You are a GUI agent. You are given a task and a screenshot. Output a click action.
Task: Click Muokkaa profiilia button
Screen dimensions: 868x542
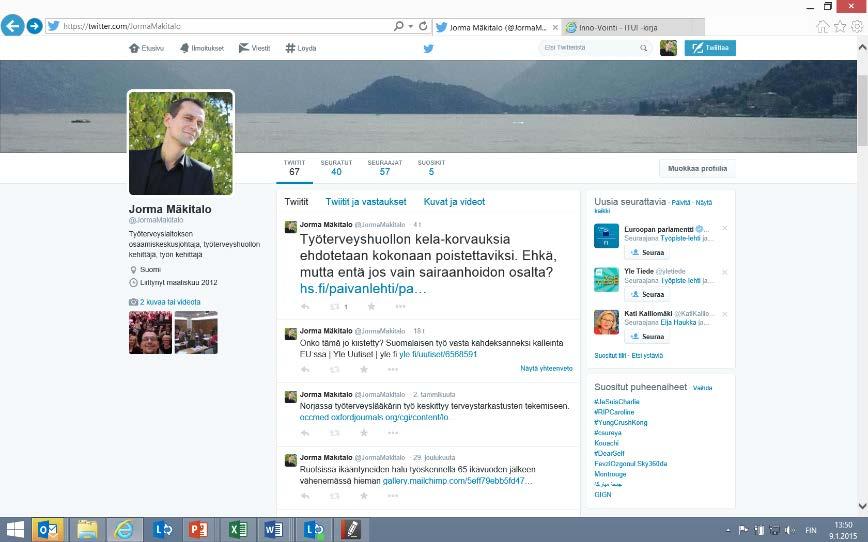click(698, 168)
